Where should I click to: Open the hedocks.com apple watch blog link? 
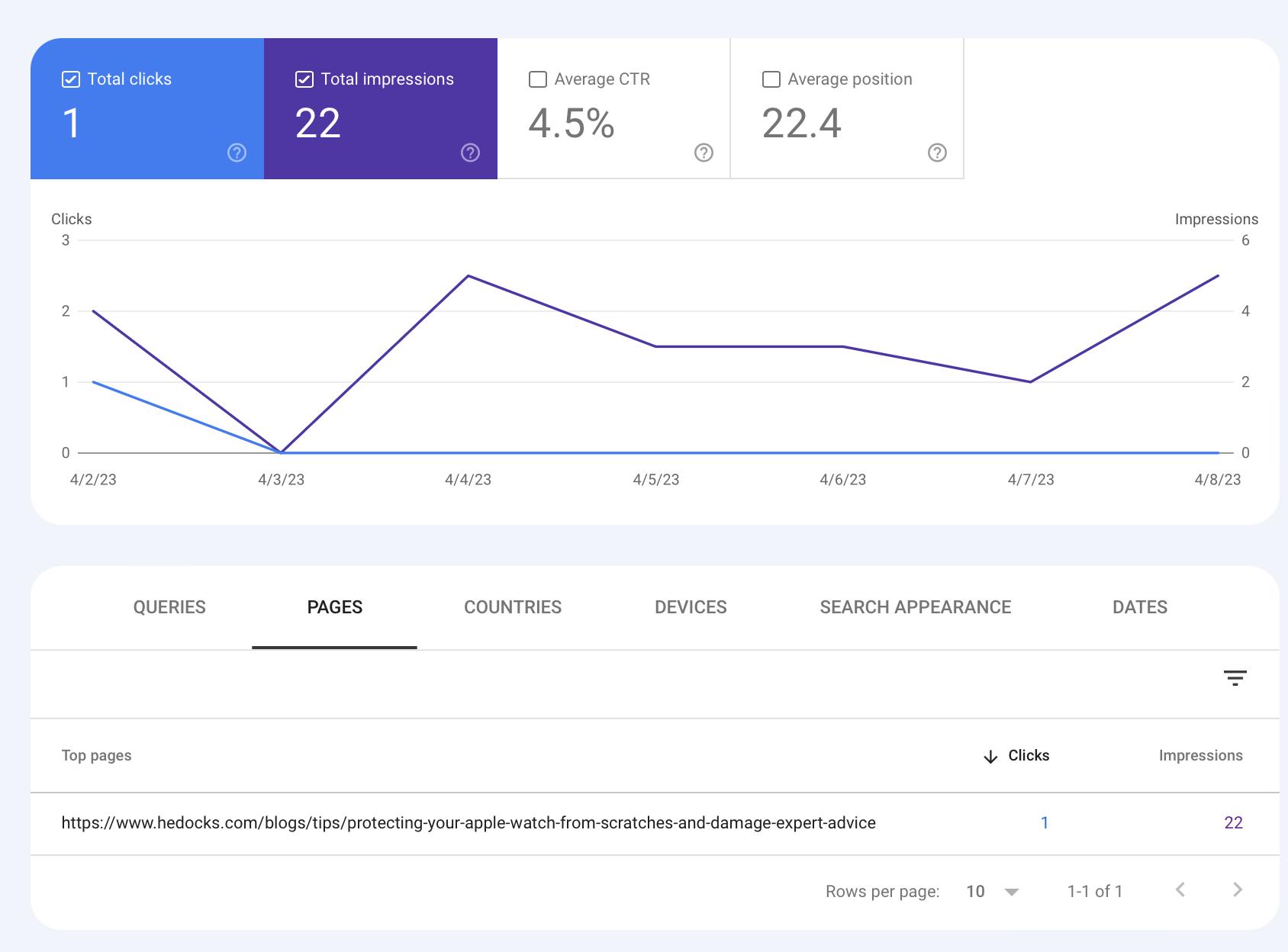click(x=469, y=823)
